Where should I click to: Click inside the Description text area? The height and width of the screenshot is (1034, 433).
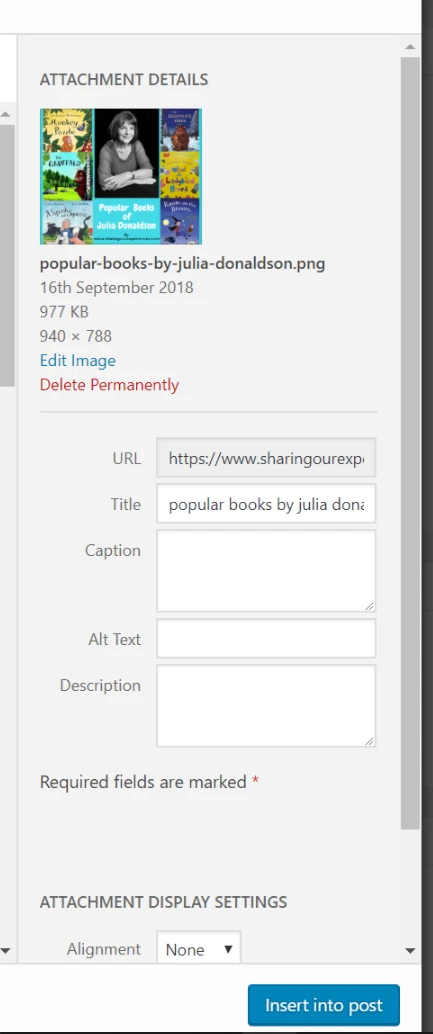point(266,706)
